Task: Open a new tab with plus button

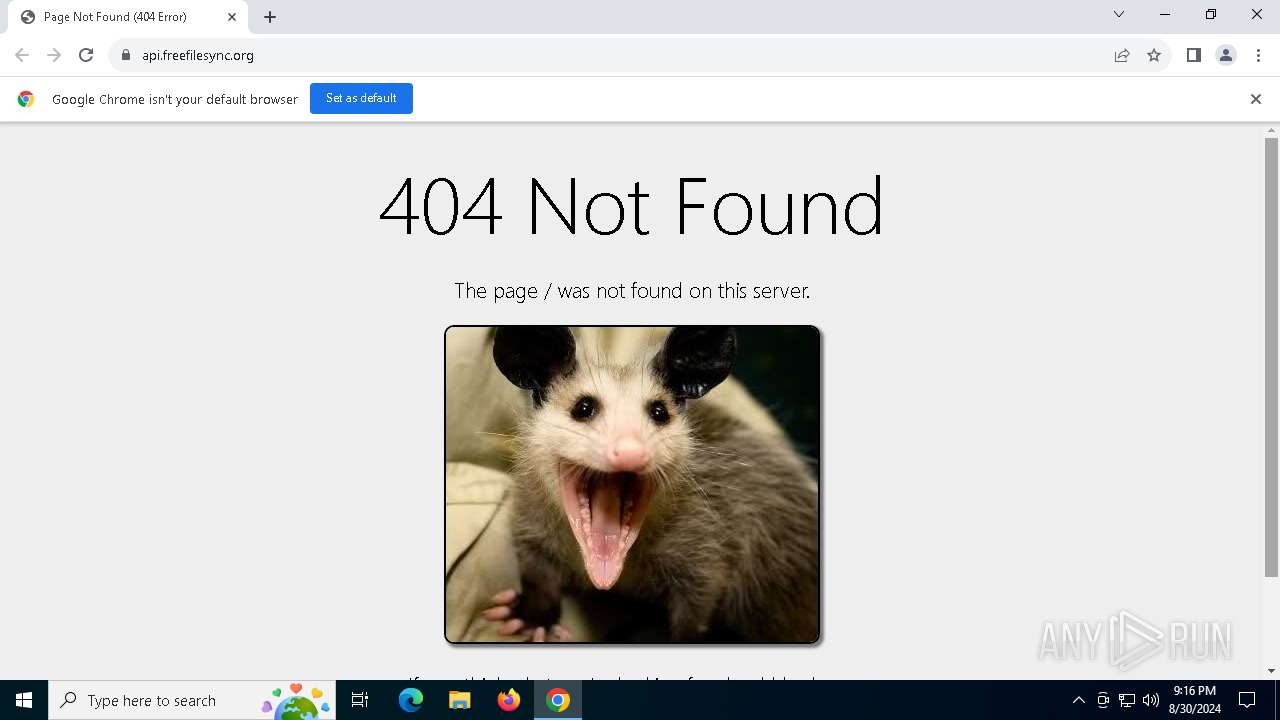Action: pos(270,17)
